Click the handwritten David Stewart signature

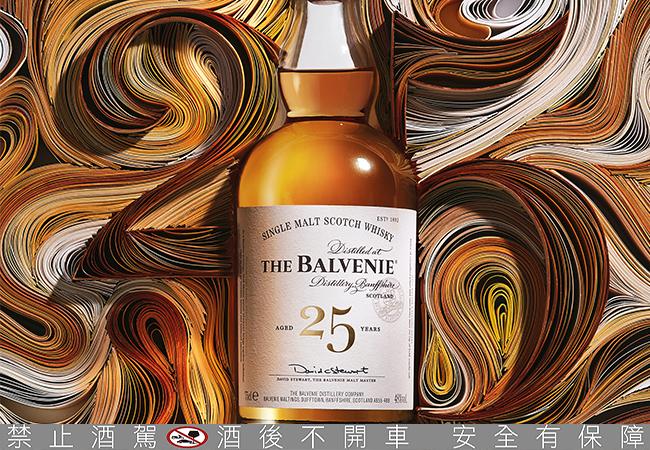pos(328,370)
